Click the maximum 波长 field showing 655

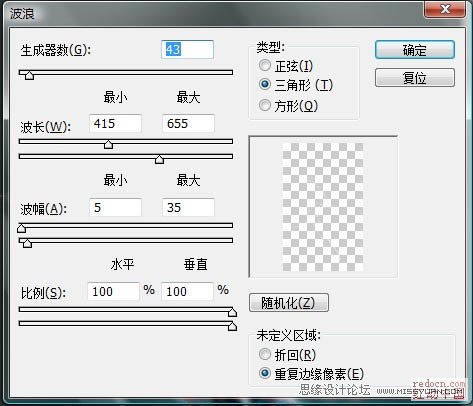point(188,123)
